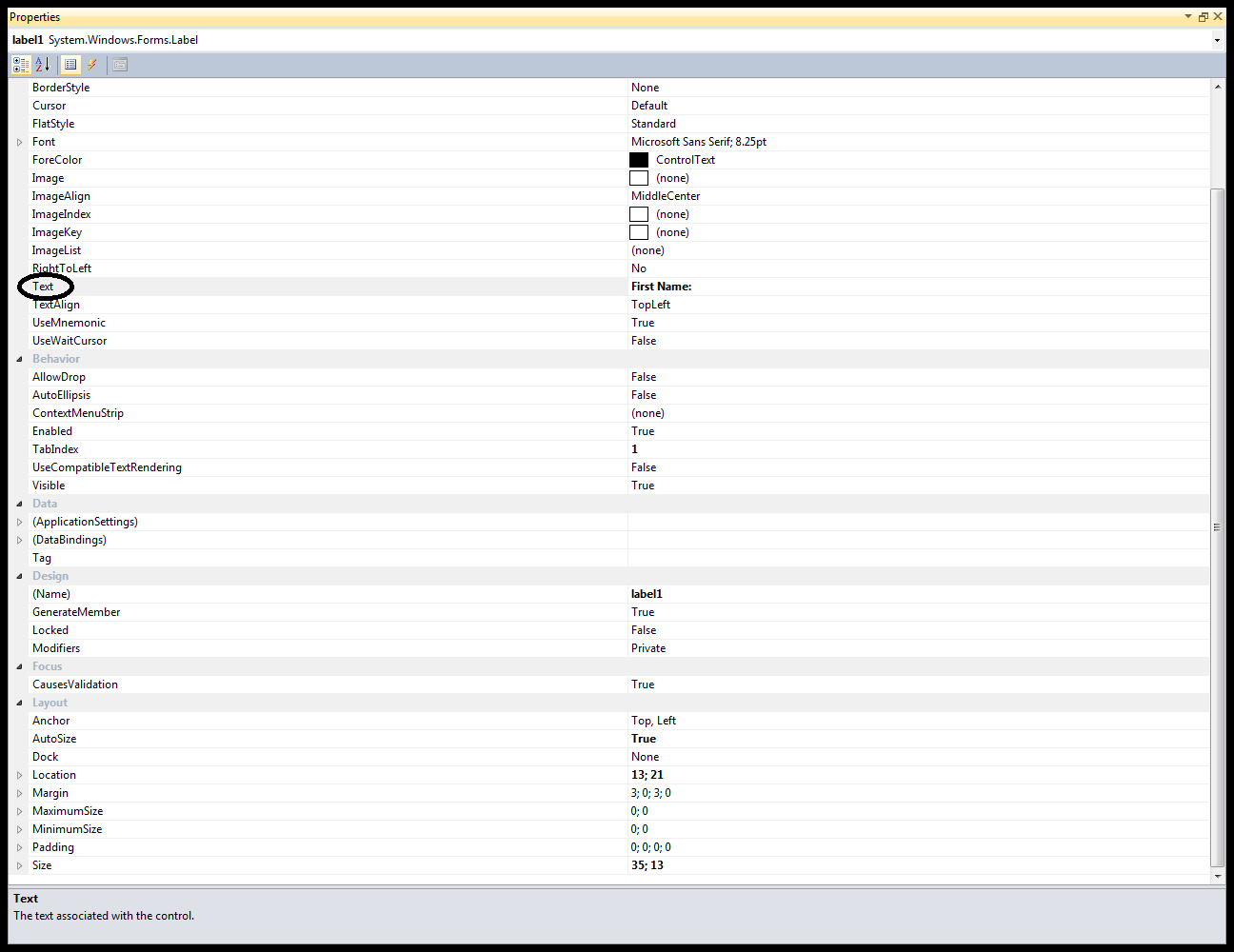Sort properties alphabetically with A-Z icon
This screenshot has width=1234, height=952.
coord(43,65)
